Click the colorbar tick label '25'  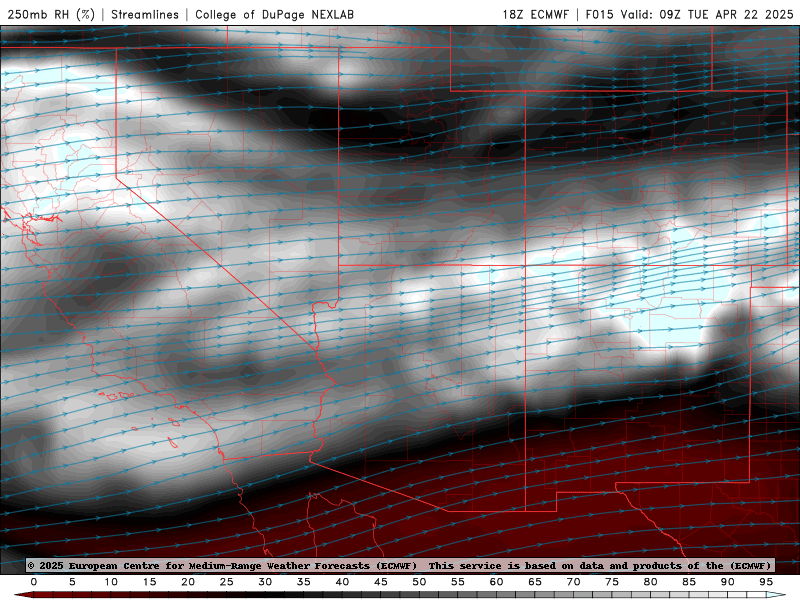coord(227,582)
